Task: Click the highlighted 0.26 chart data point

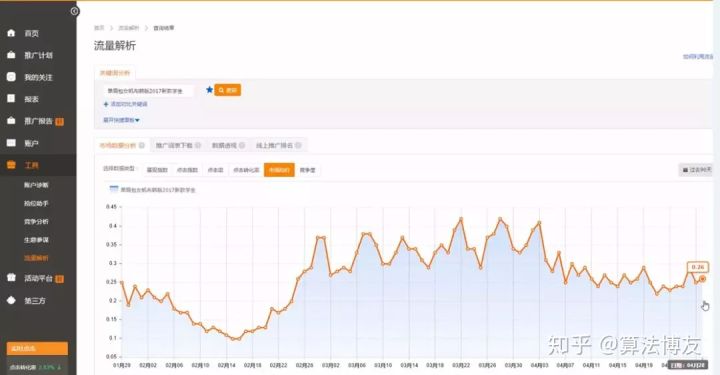Action: coord(702,279)
